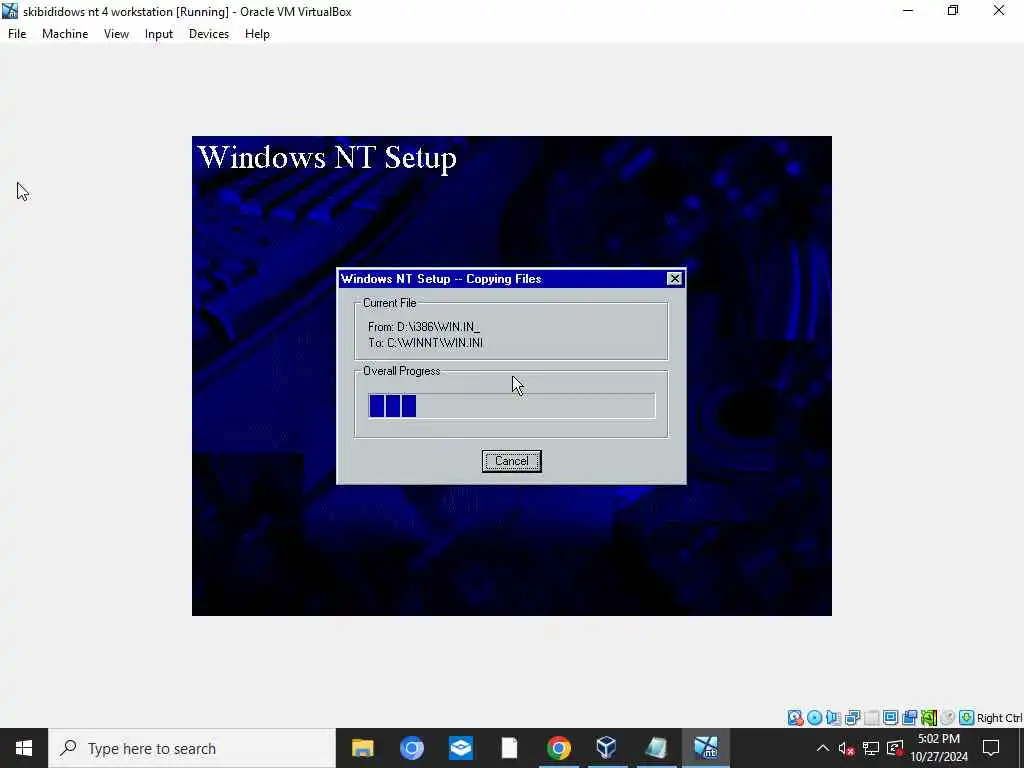Click the sync-monitor tray icon with red dot
Viewport: 1024px width, 768px height.
(895, 748)
